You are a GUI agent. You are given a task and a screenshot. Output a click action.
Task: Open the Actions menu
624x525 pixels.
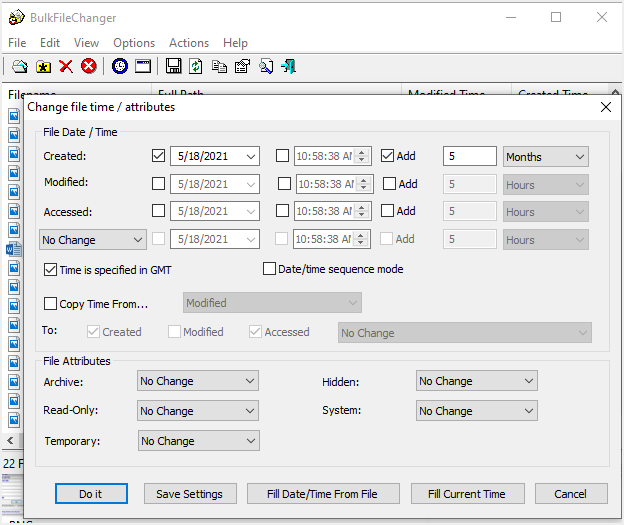click(189, 43)
